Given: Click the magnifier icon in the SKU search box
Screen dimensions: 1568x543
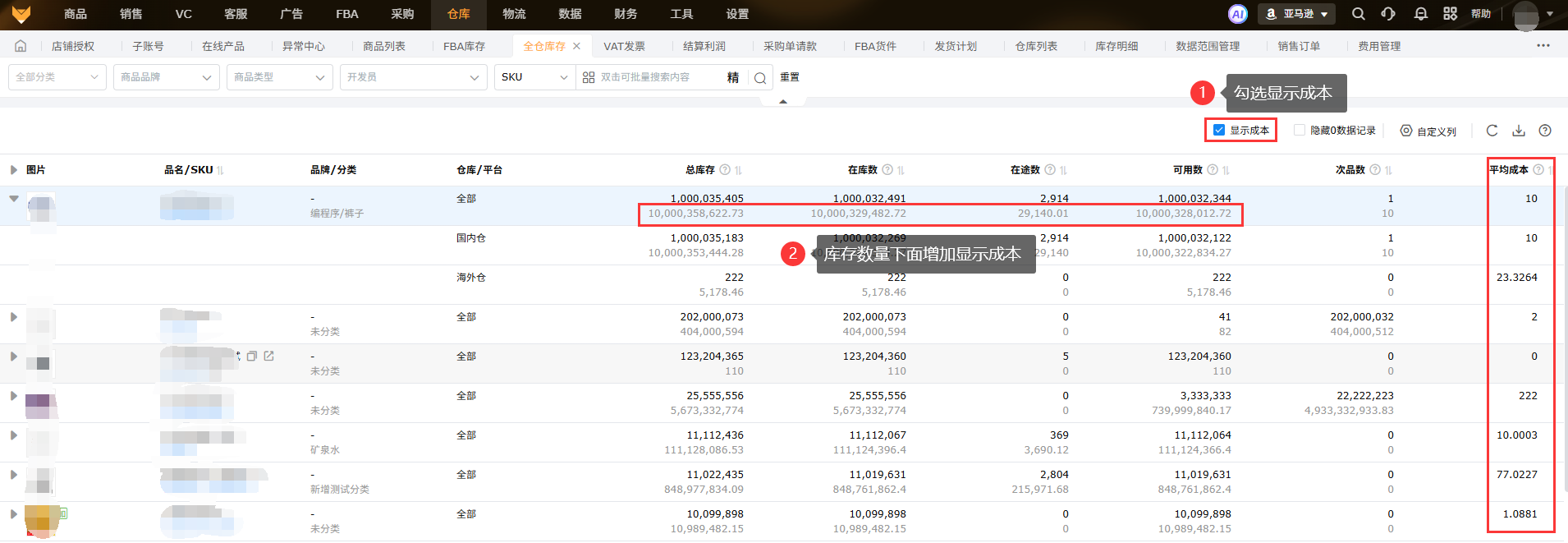Looking at the screenshot, I should coord(760,78).
